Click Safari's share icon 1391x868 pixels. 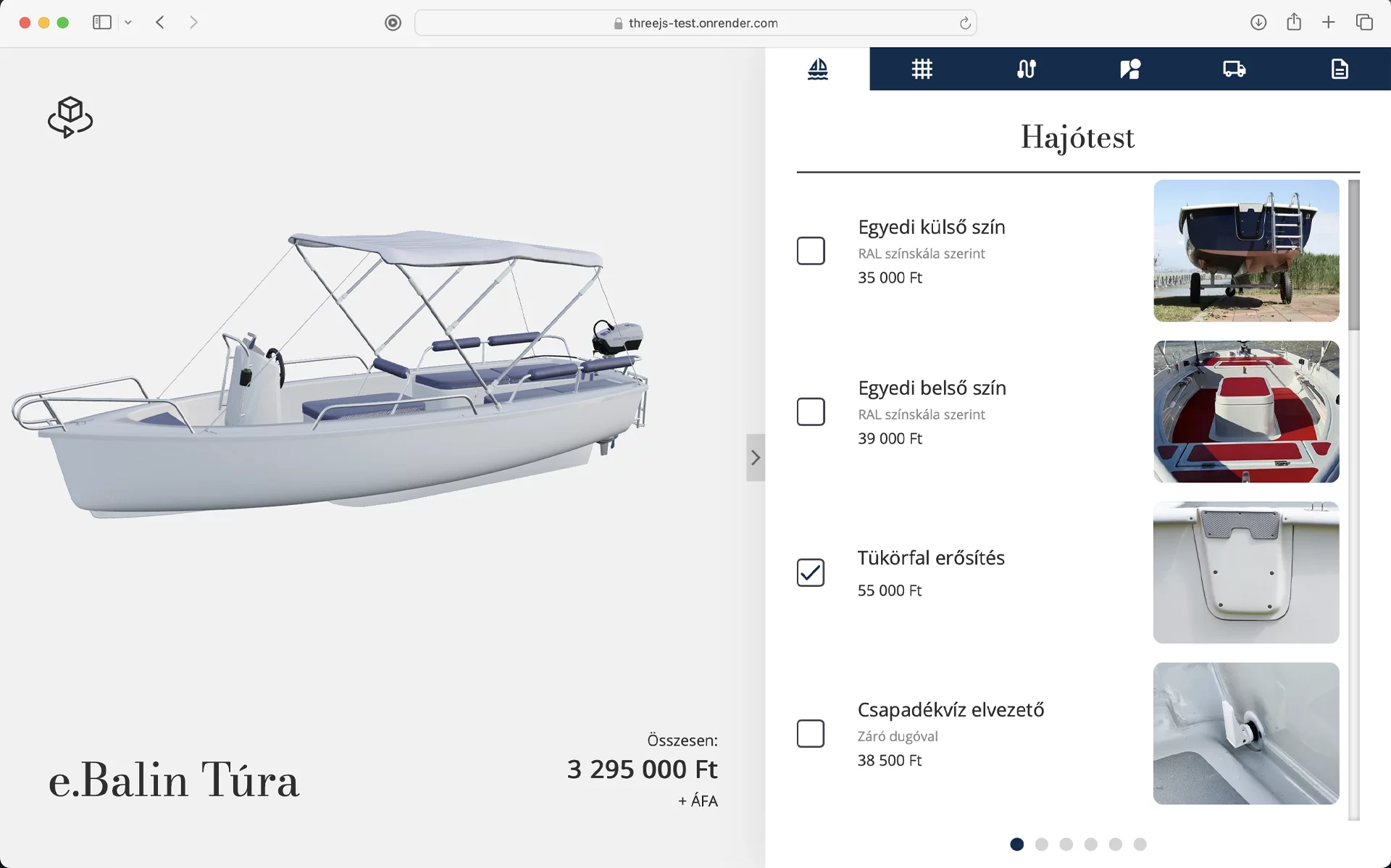pos(1294,22)
